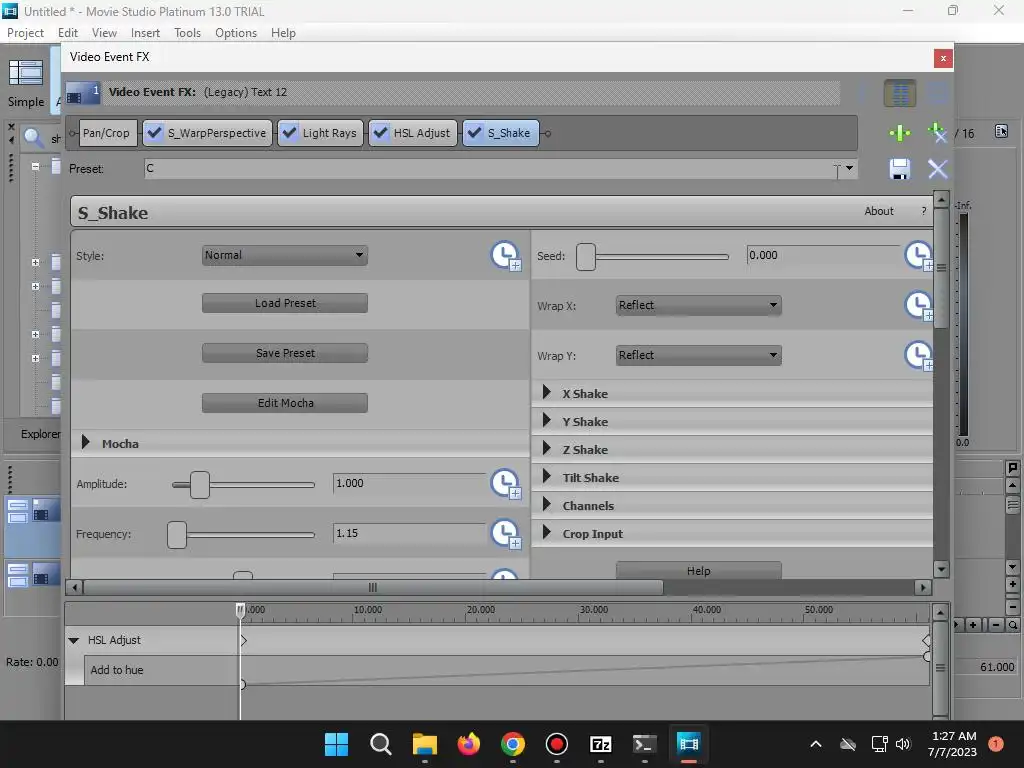Click the Wrap Y animate clock icon
1024x768 pixels.
918,355
